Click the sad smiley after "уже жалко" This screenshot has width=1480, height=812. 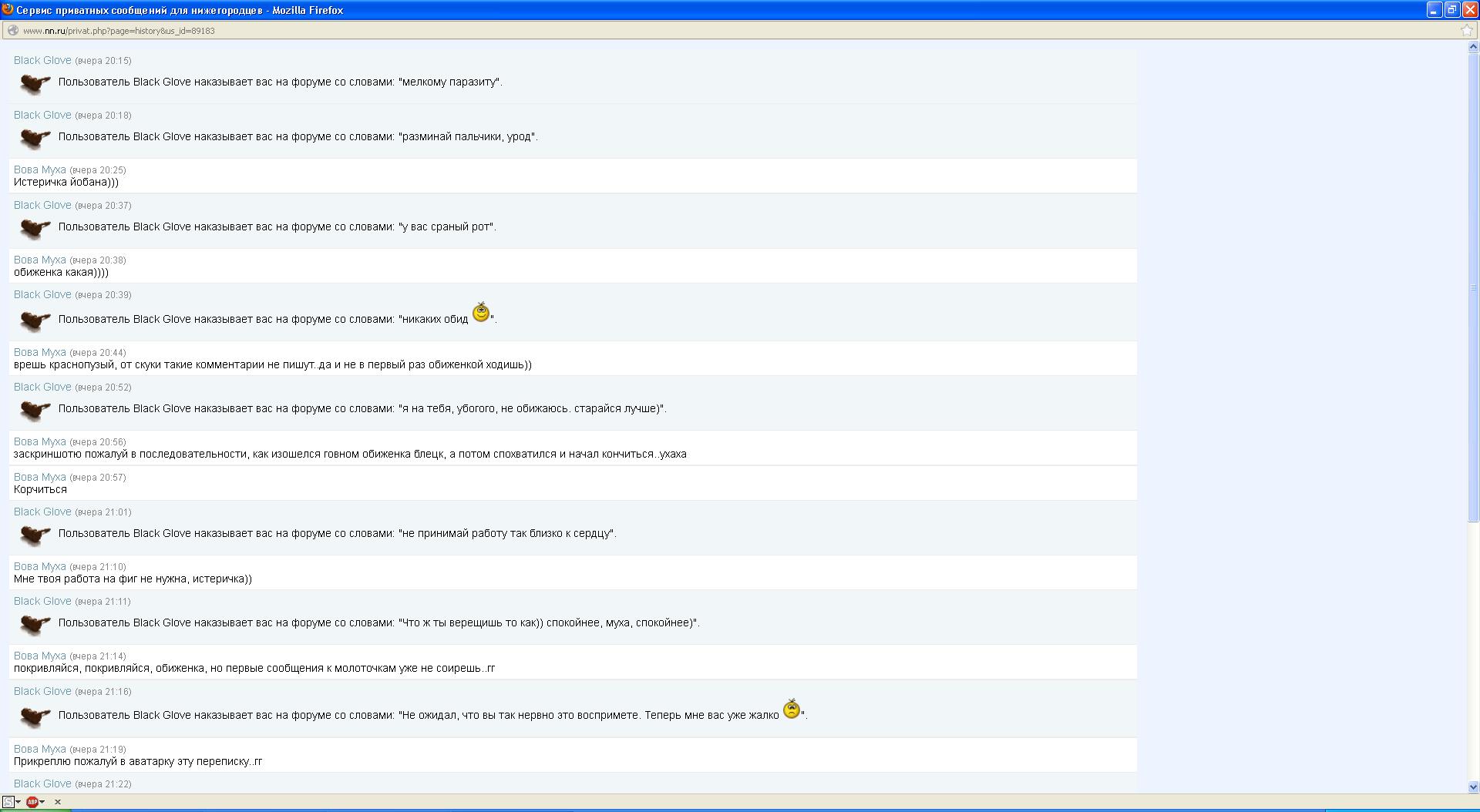tap(792, 709)
